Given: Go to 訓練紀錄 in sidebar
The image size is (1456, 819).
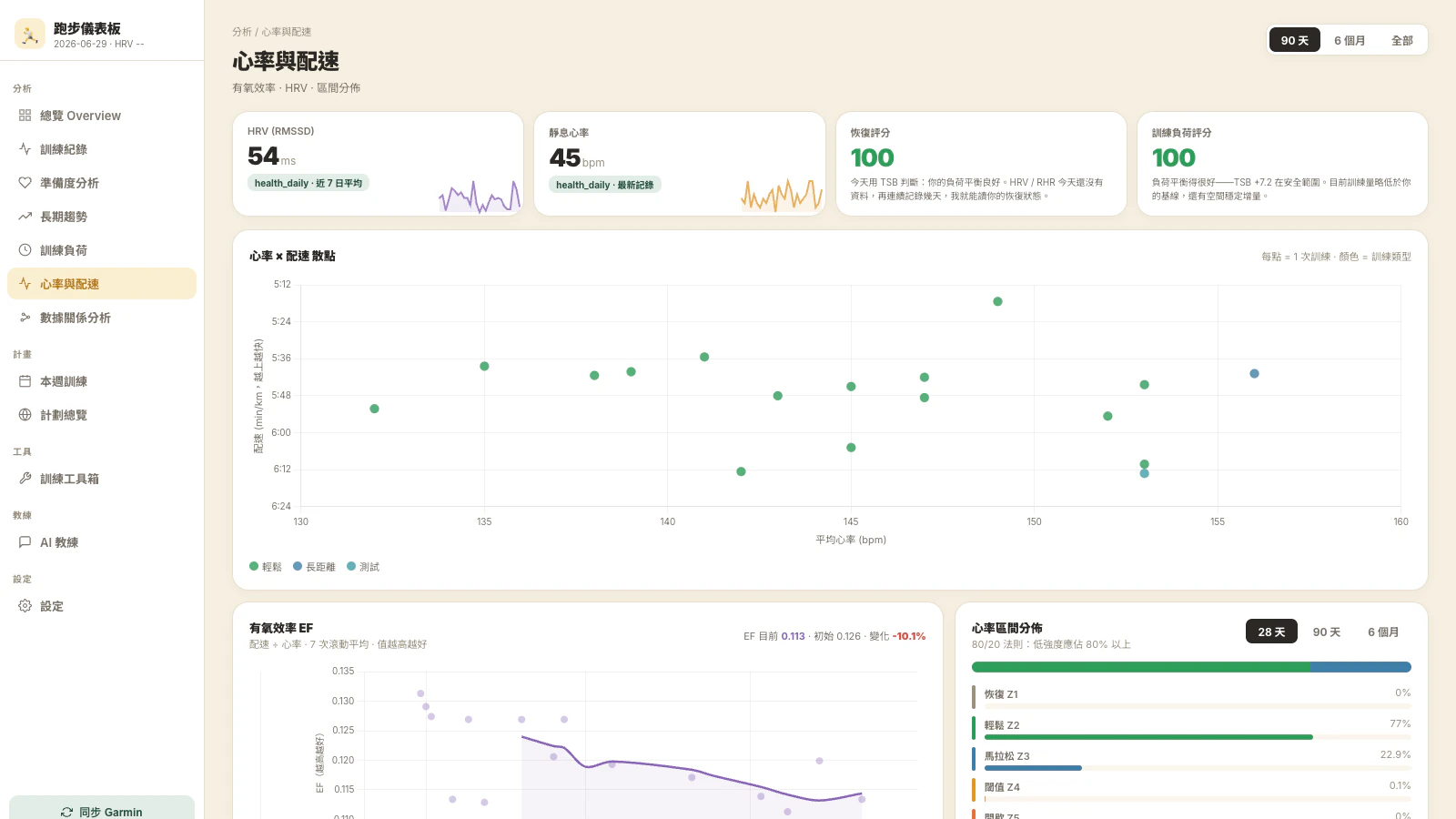Looking at the screenshot, I should click(102, 149).
